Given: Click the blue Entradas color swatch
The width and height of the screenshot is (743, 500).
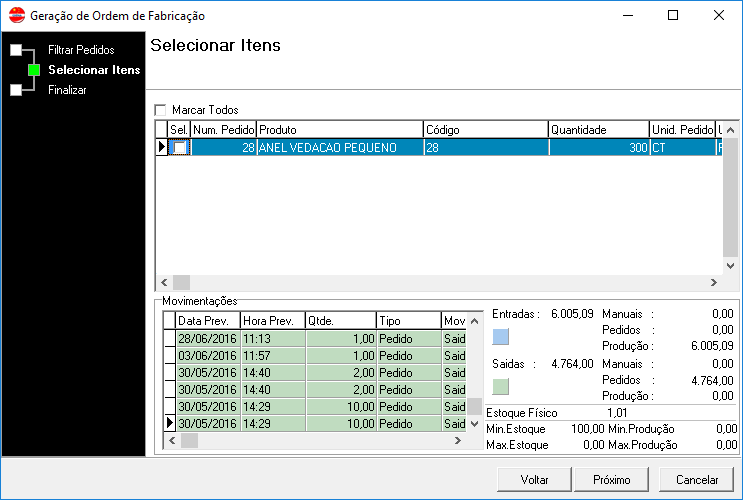Looking at the screenshot, I should tap(502, 336).
